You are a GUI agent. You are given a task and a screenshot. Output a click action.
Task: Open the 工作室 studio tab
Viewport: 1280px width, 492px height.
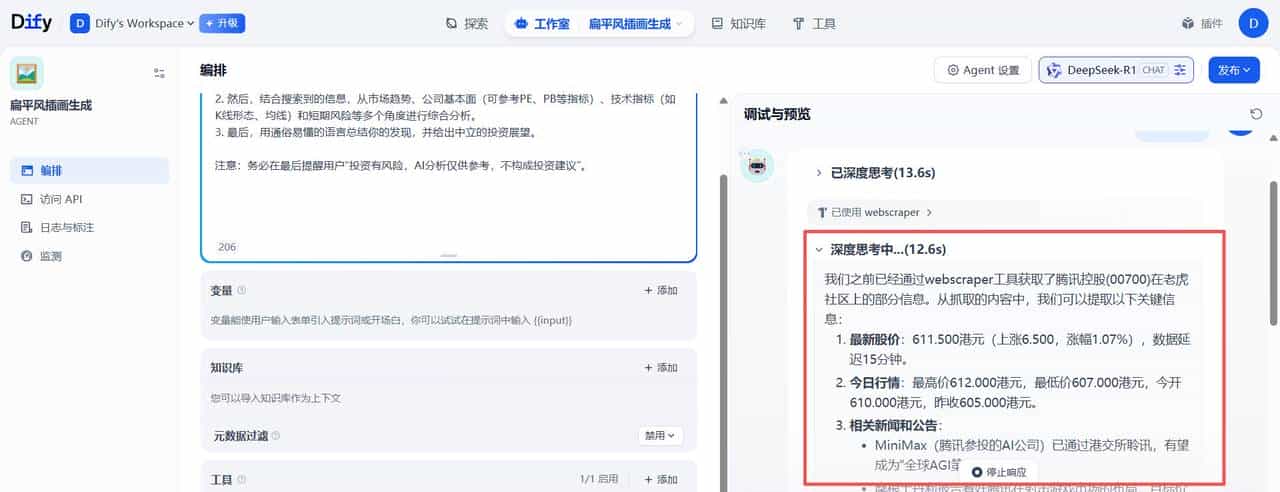[541, 23]
